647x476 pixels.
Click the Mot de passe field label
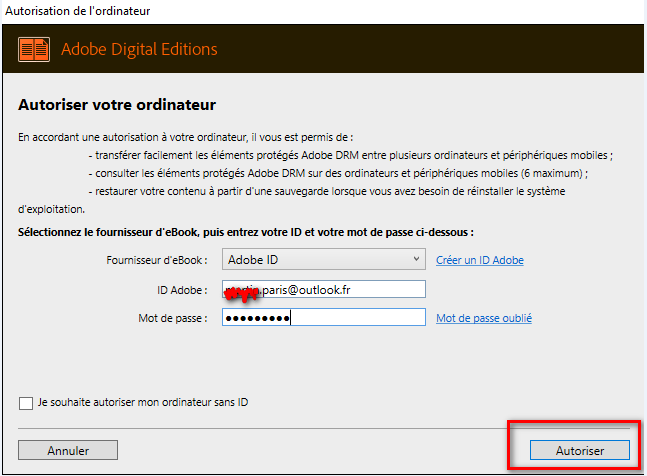point(172,318)
